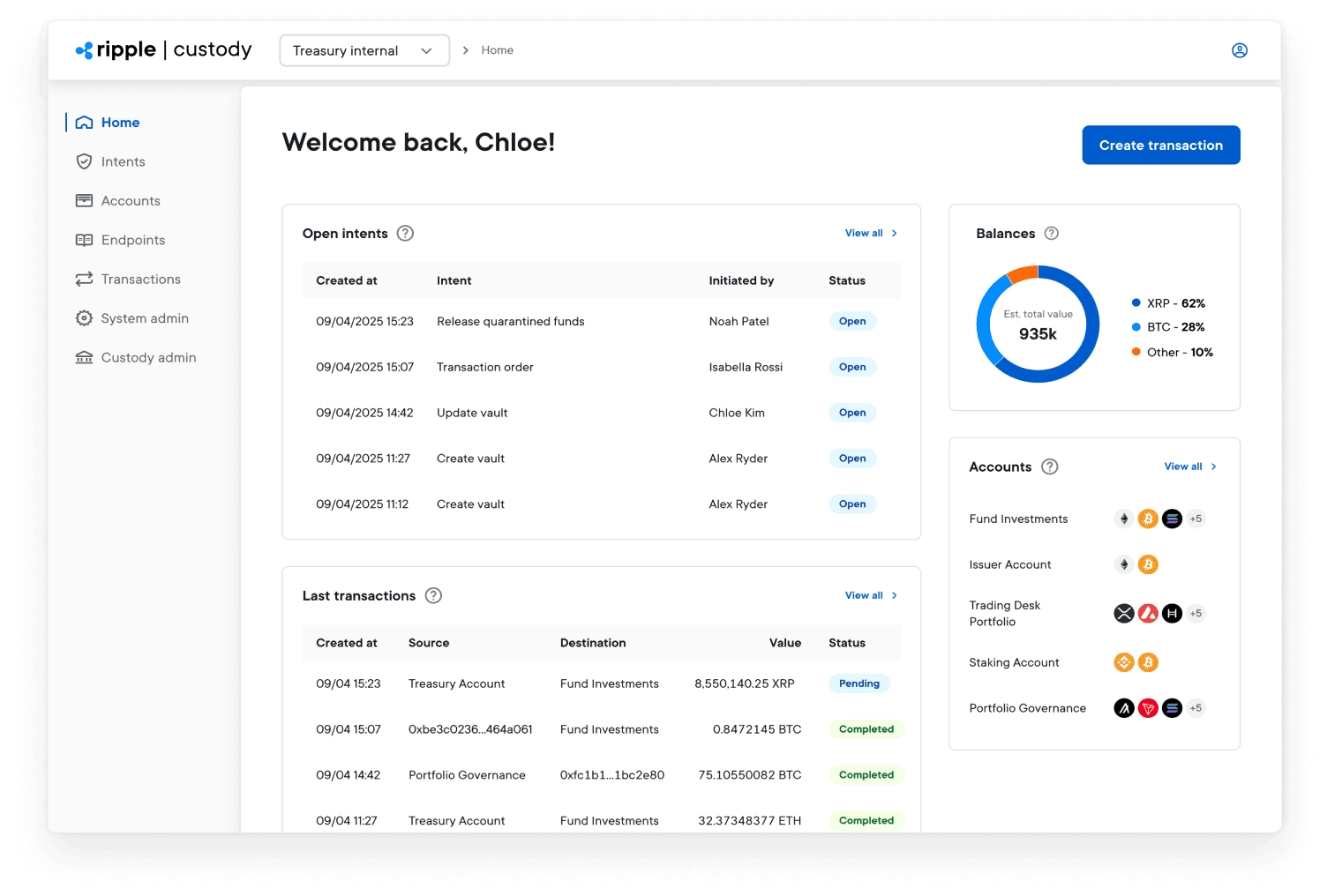1327x896 pixels.
Task: Click the Create transaction button
Action: 1160,145
